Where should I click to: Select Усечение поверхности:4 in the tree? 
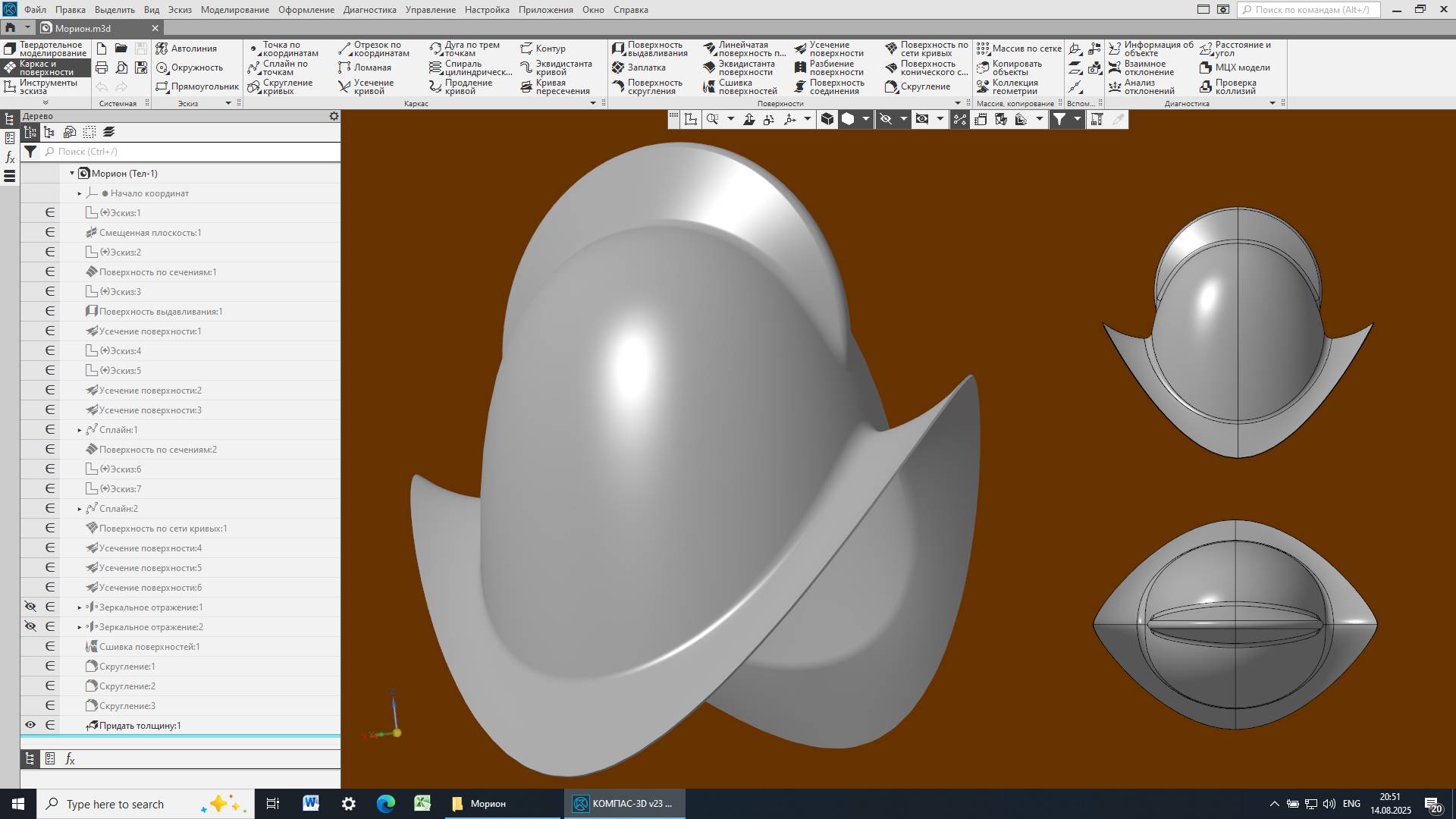click(x=150, y=548)
